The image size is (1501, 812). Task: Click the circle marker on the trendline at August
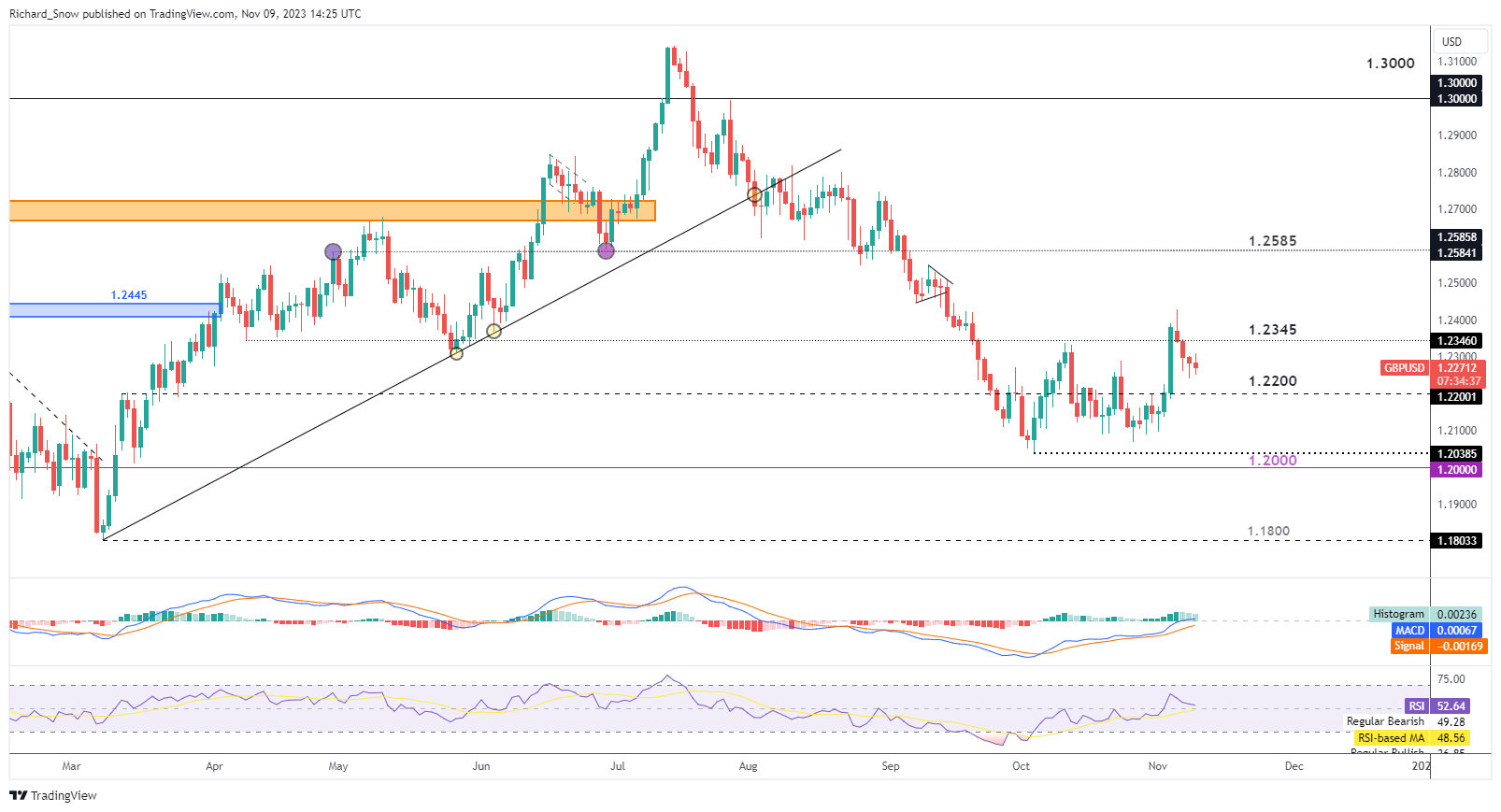[754, 194]
